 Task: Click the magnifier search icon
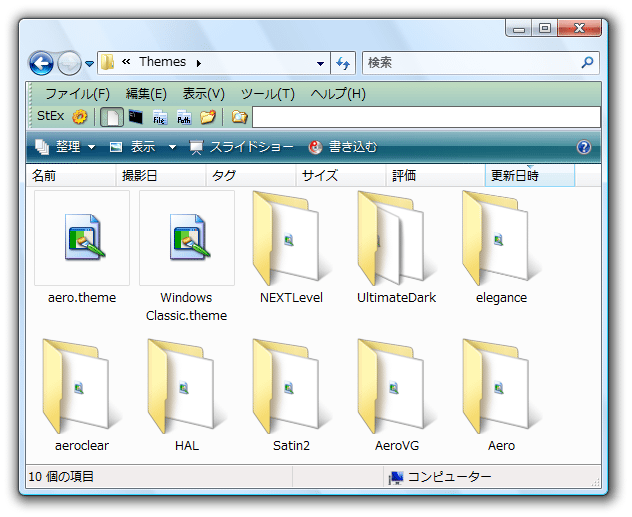(588, 62)
